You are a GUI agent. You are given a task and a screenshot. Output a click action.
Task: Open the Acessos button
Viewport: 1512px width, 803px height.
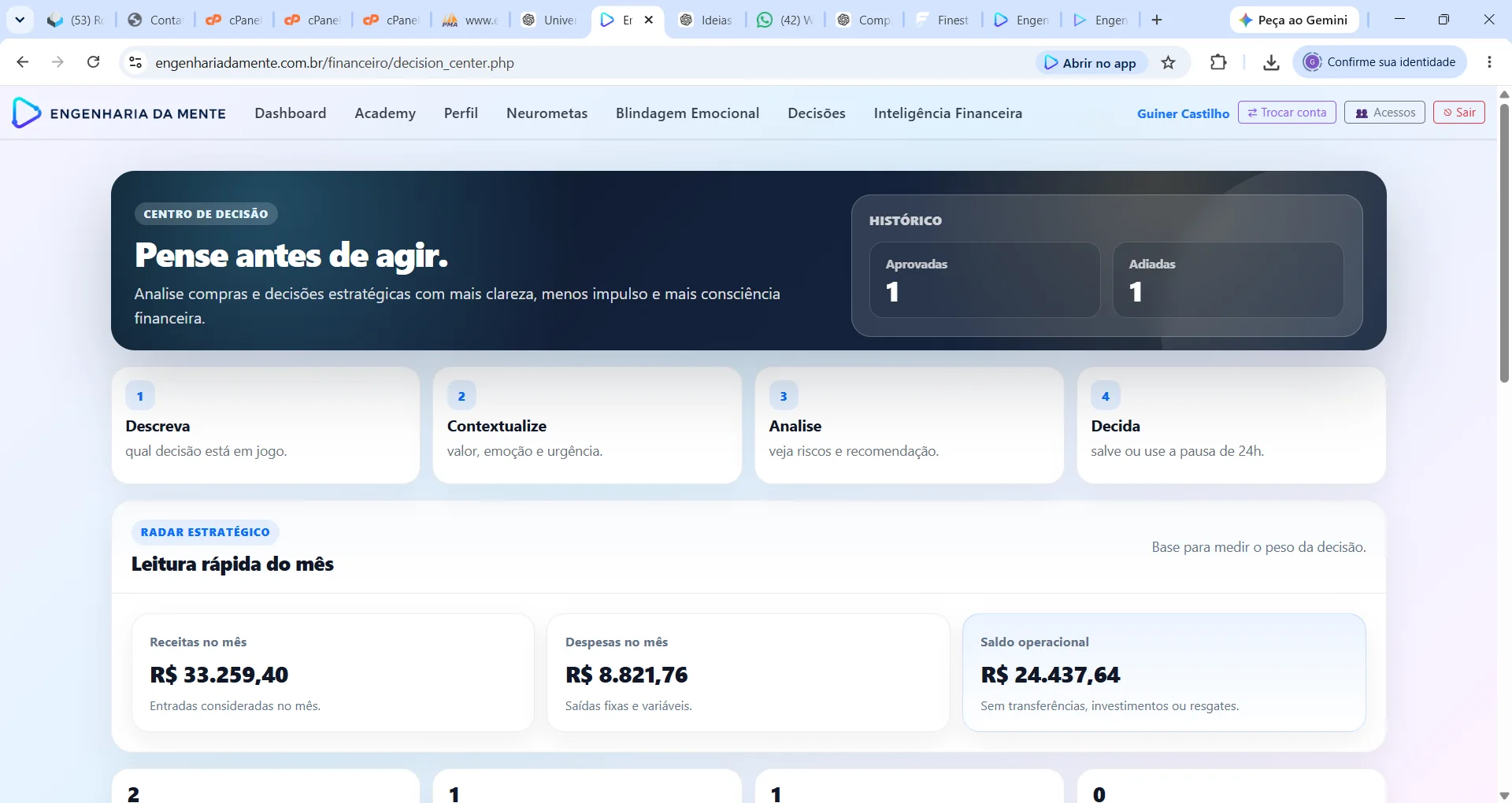[1384, 113]
